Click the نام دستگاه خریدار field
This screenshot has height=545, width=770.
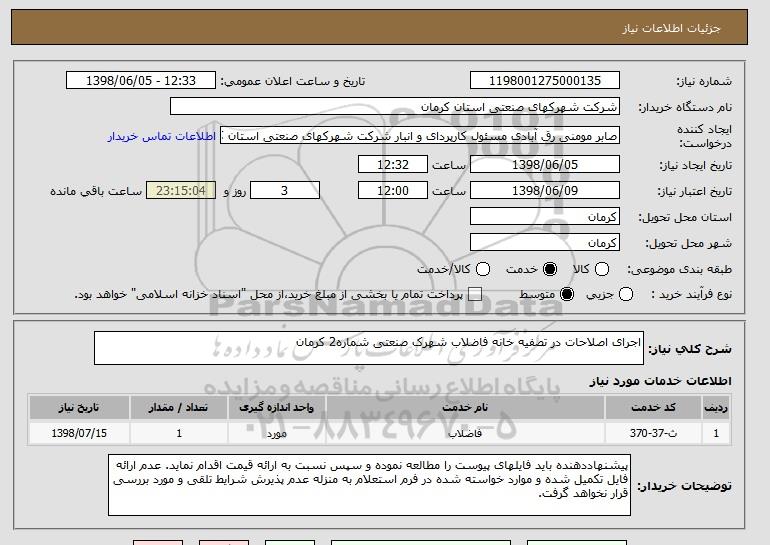pos(395,107)
